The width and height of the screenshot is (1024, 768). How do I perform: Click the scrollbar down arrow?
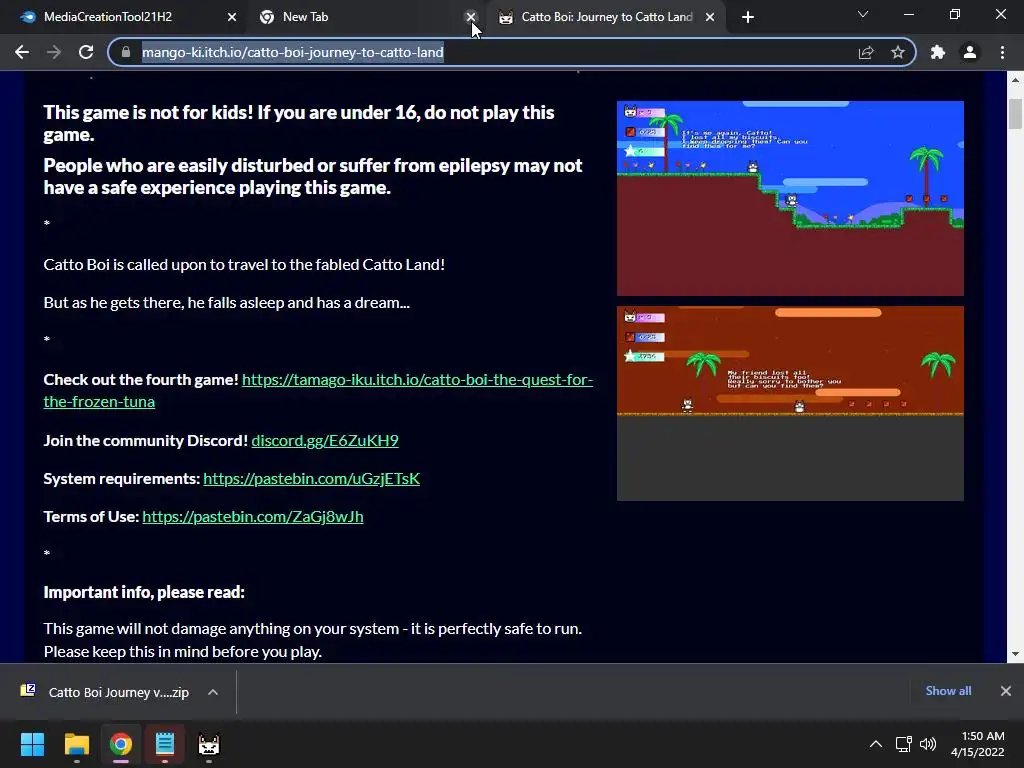pos(1015,654)
